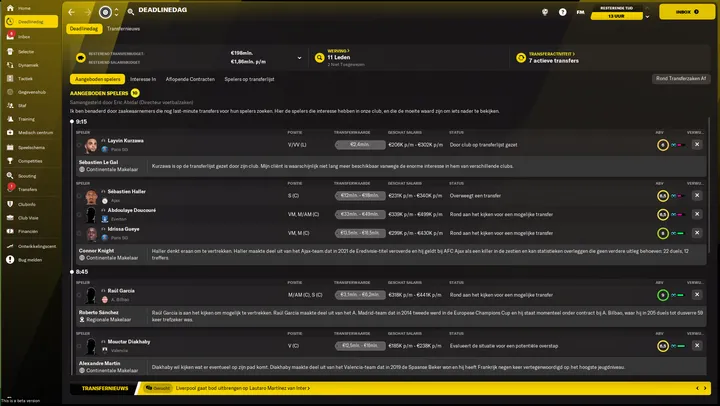Dismiss Sébastien Haller offer with X
Screen dimensions: 720x406
tap(697, 195)
